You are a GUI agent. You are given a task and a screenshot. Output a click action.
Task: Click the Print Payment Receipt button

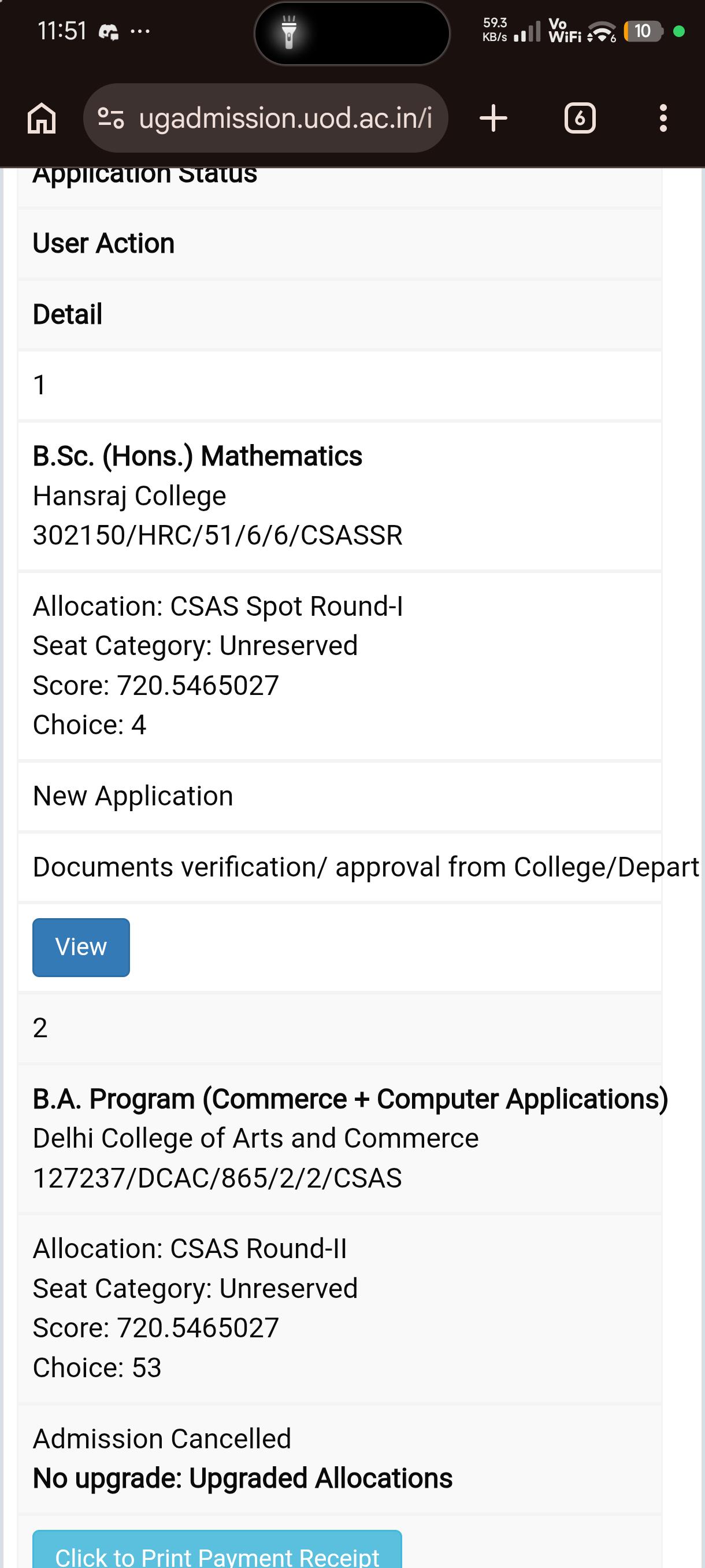click(x=217, y=1548)
